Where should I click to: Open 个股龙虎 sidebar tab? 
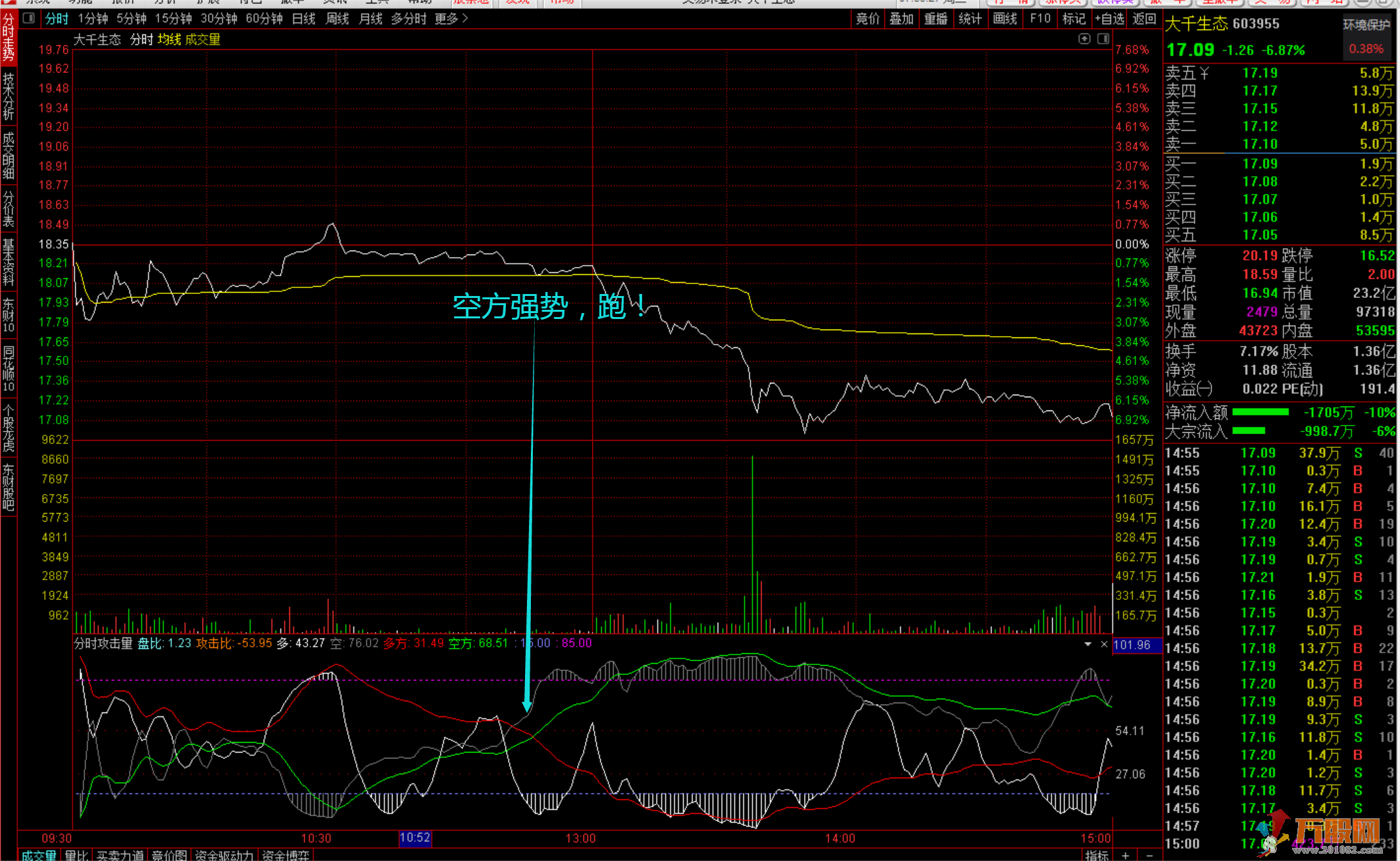pyautogui.click(x=9, y=429)
